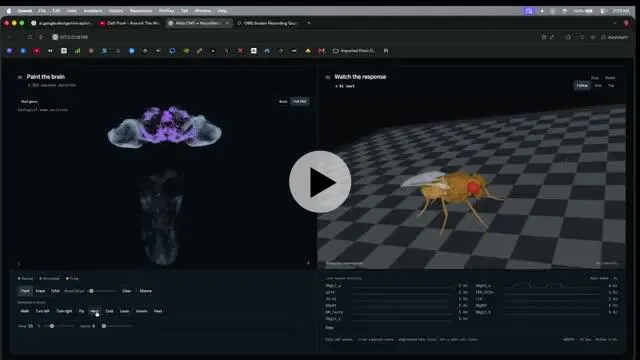Screen dimensions: 640x360
Task: Adjust the left slider in the bottom row
Action: 59,326
